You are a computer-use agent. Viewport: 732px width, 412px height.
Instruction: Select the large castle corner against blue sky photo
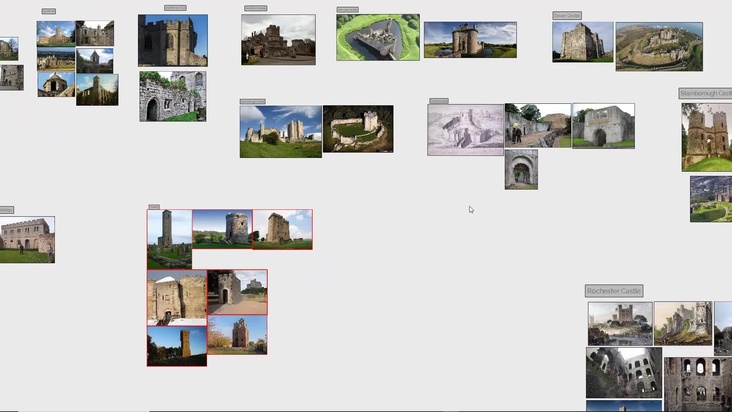(172, 40)
